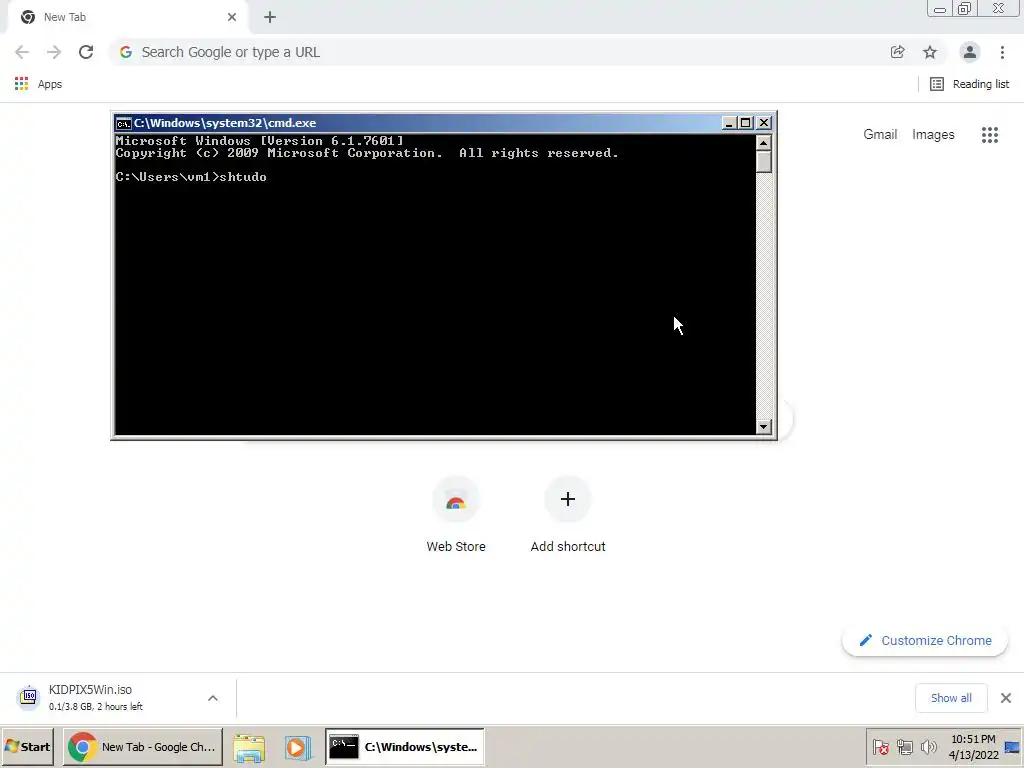Open Images link
The height and width of the screenshot is (768, 1024).
pos(933,135)
